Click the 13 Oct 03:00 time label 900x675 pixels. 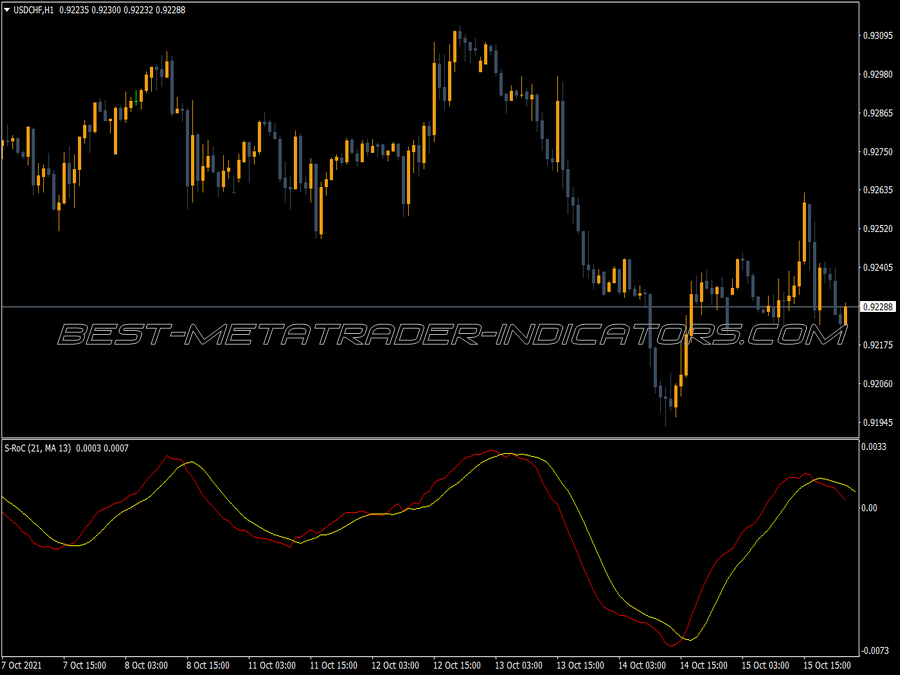(x=519, y=666)
